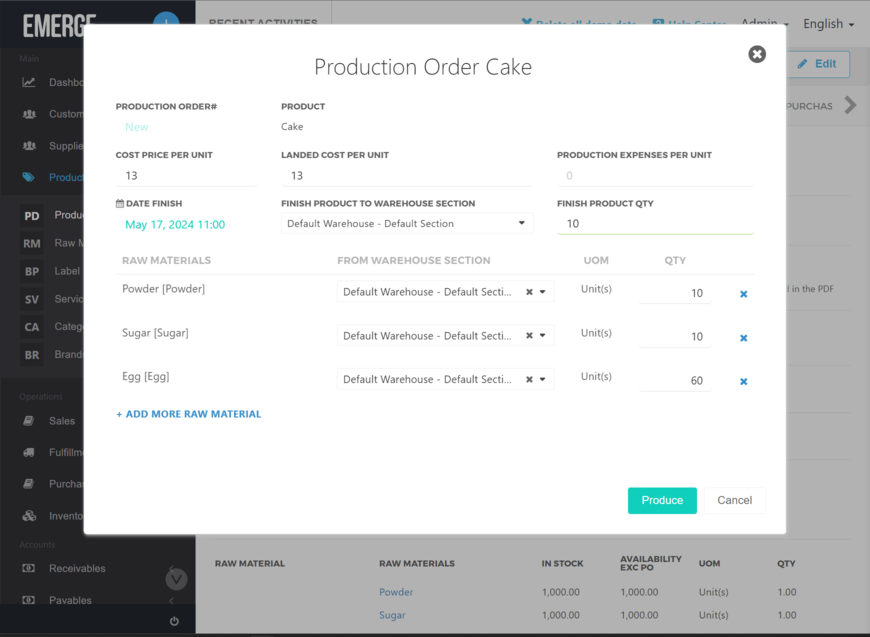Remove the Powder raw material row
This screenshot has height=637, width=870.
pyautogui.click(x=743, y=294)
